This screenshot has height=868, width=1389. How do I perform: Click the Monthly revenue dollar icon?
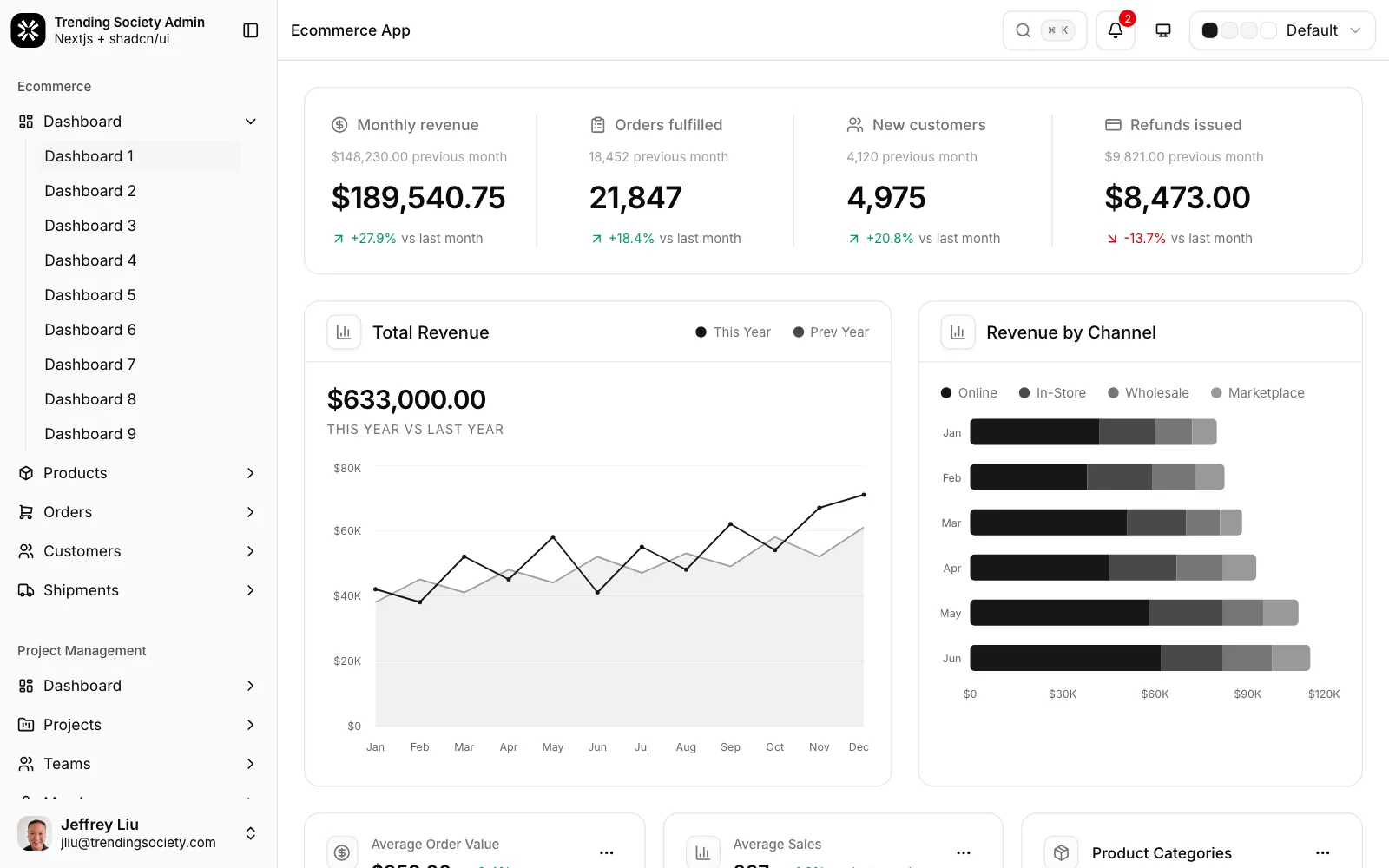tap(339, 125)
